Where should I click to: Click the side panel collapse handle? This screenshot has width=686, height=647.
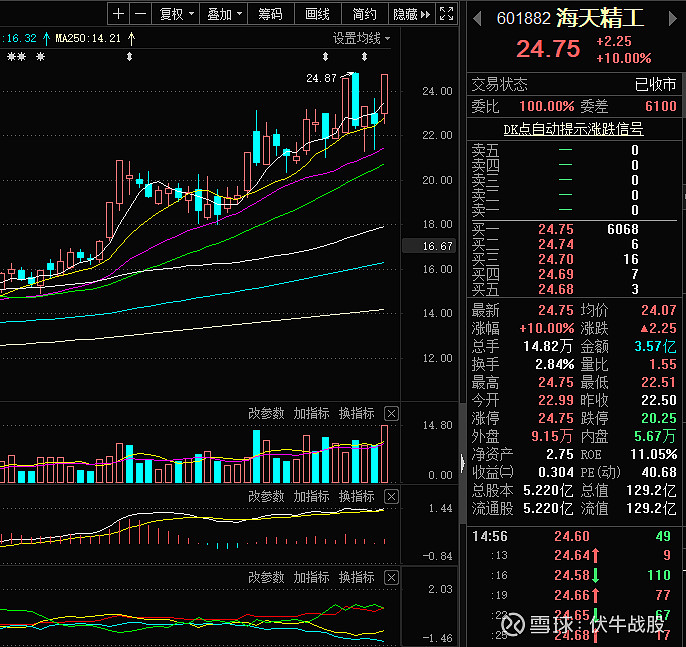click(x=462, y=462)
